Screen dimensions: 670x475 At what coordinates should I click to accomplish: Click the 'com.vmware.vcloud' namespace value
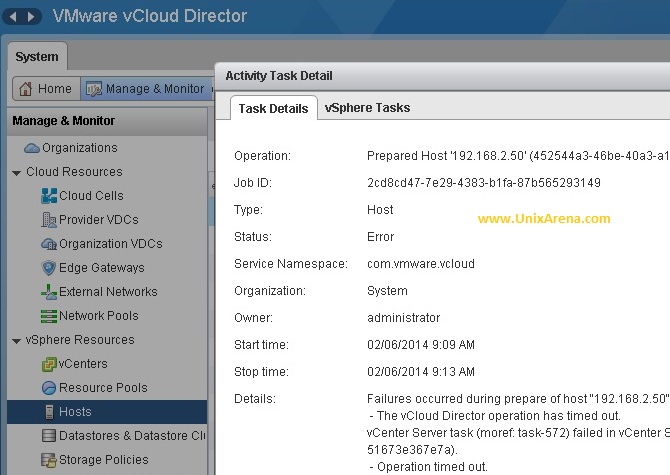pos(420,264)
